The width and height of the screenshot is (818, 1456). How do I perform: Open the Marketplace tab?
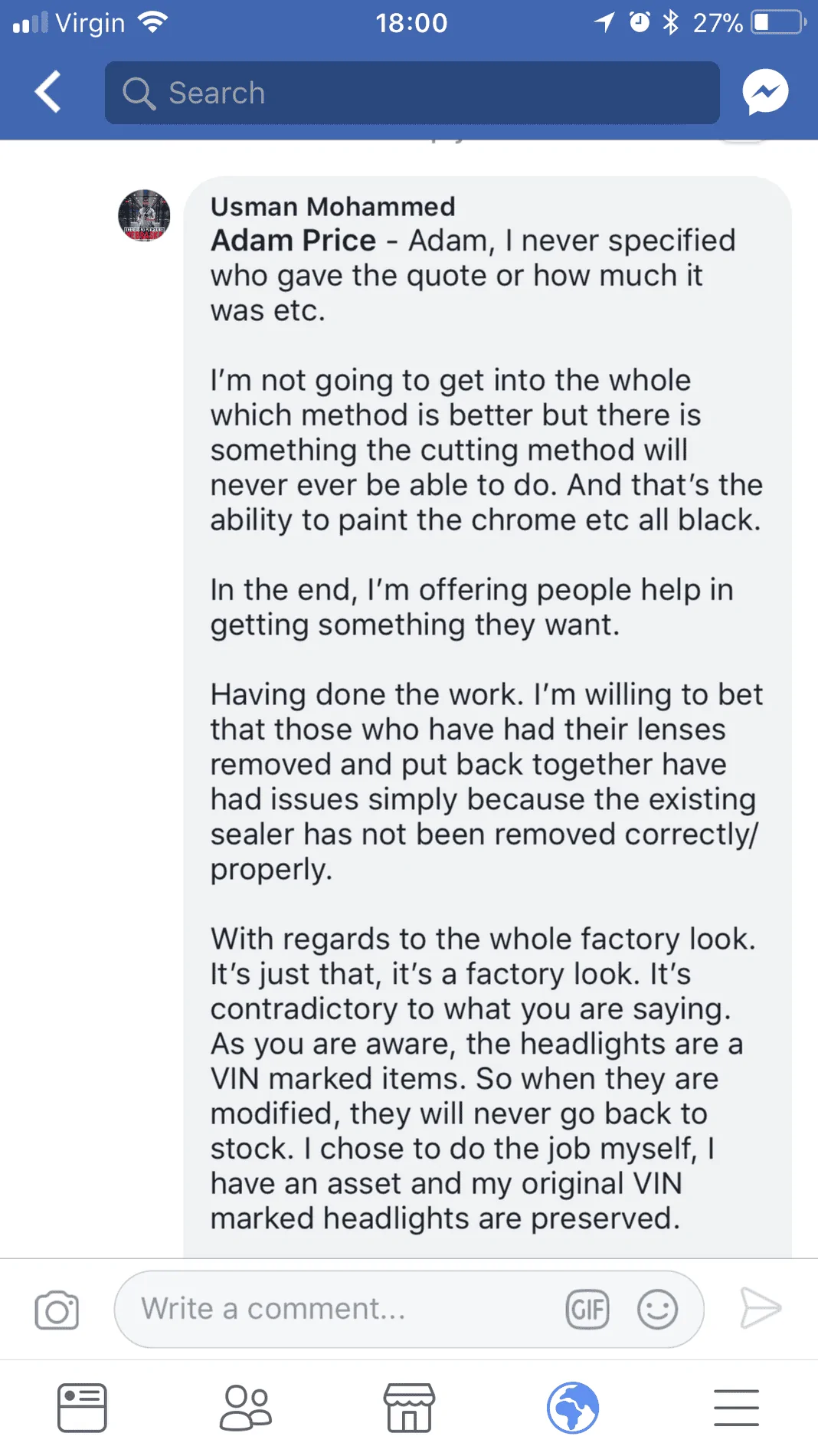(409, 1408)
